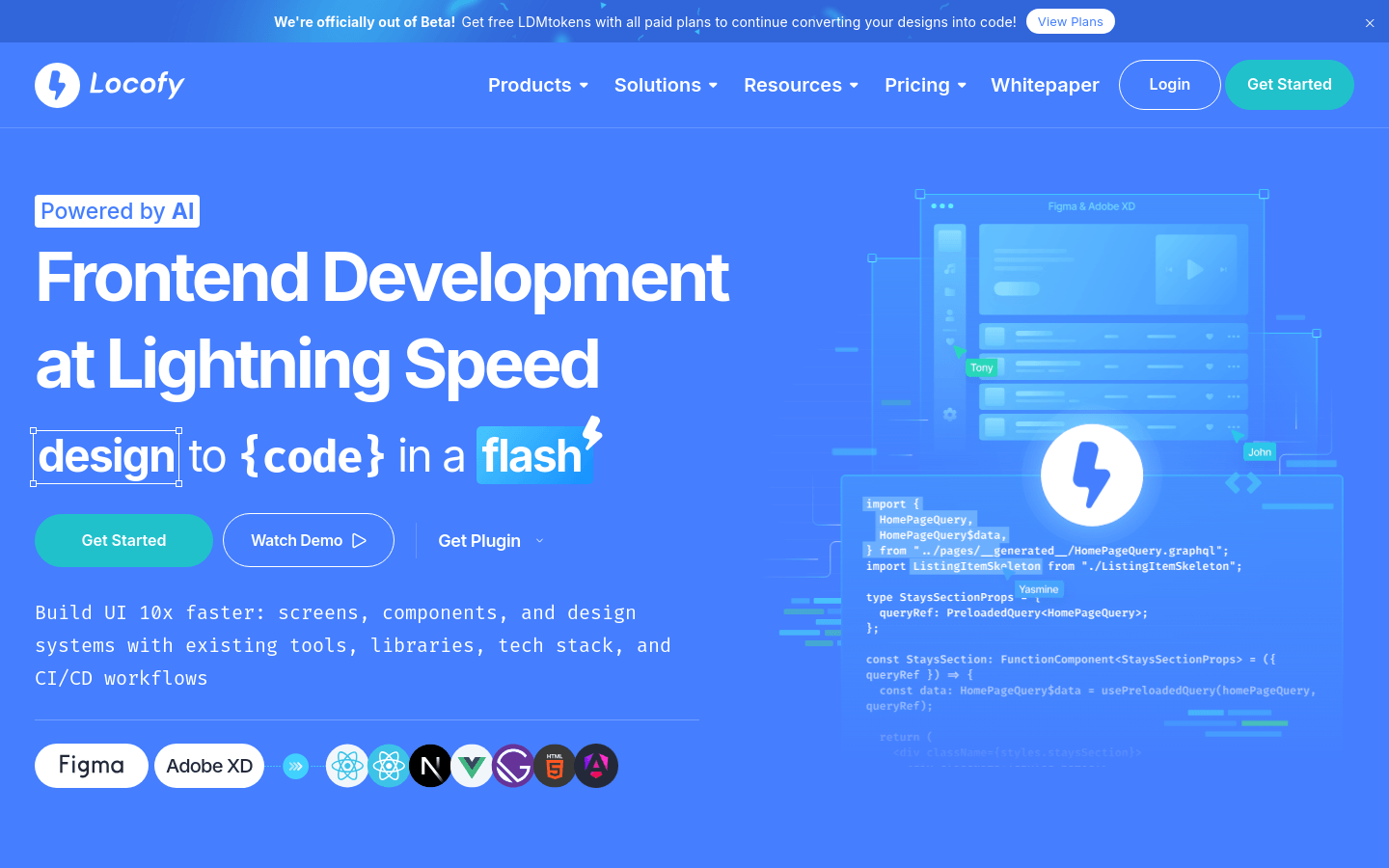Expand the Resources dropdown arrow
This screenshot has height=868, width=1389.
point(854,86)
